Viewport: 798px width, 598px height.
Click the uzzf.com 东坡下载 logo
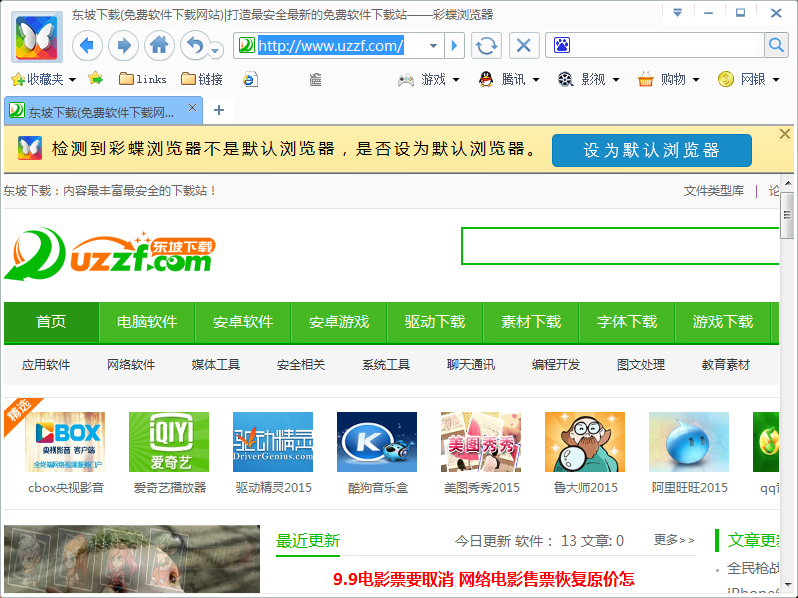110,253
